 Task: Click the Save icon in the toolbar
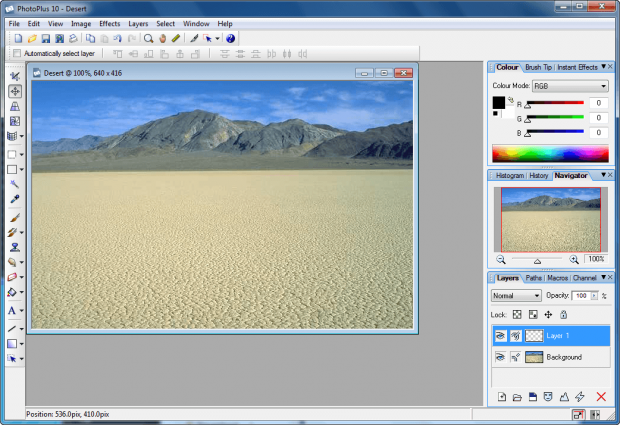[46, 38]
